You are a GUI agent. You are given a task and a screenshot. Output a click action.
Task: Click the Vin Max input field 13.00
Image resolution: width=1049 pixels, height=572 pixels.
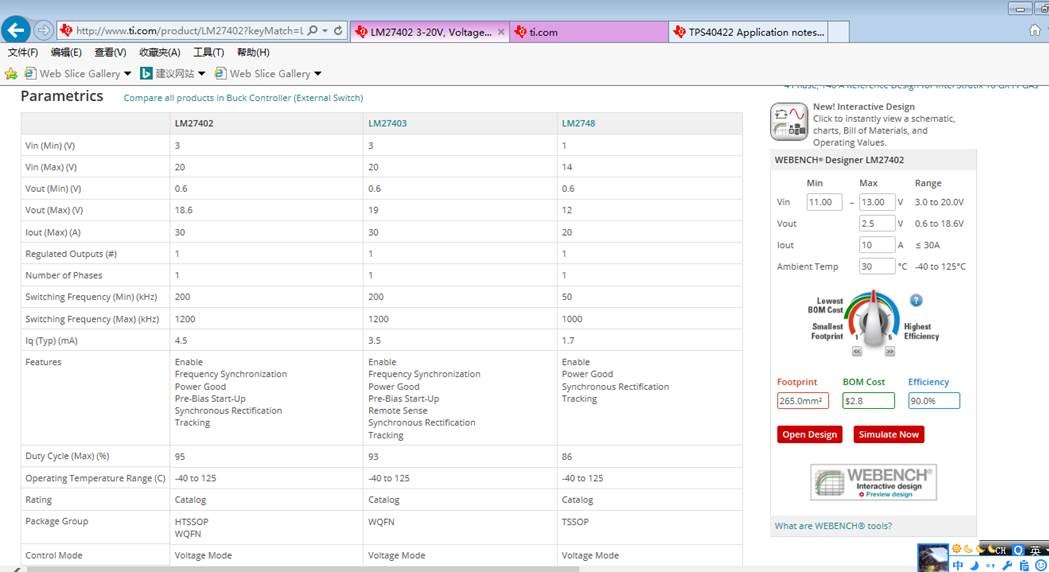click(x=877, y=202)
